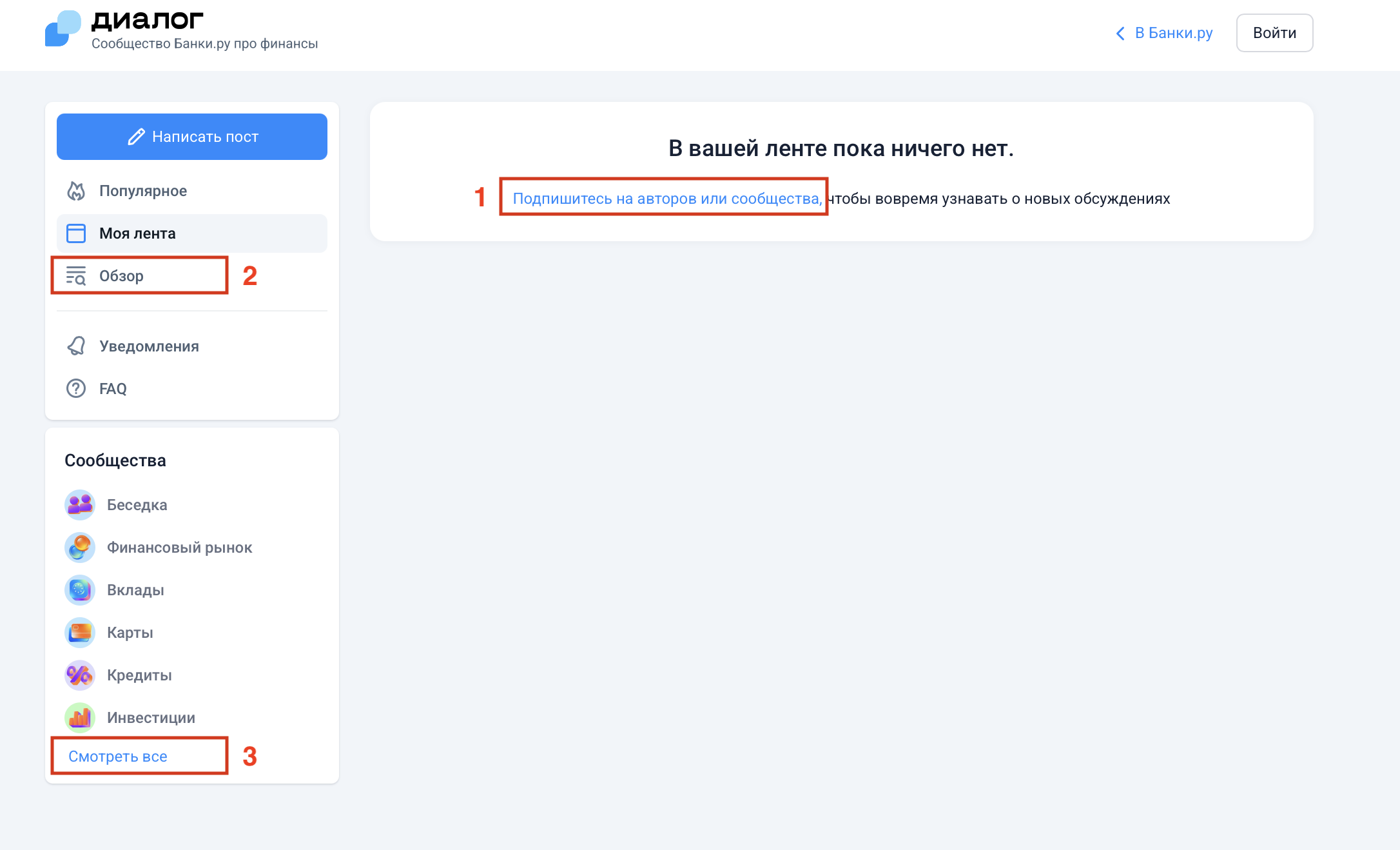Click the question mark icon beside FAQ
Viewport: 1400px width, 850px height.
pos(76,388)
